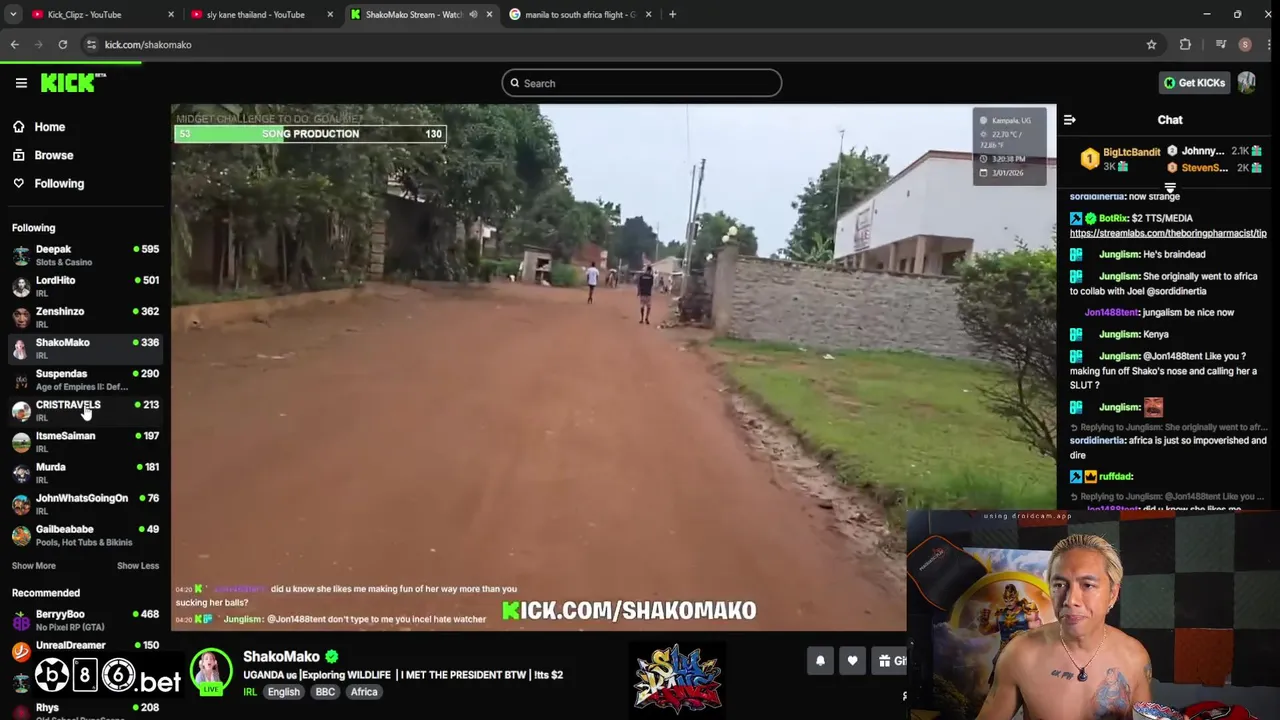This screenshot has width=1280, height=720.
Task: Select the English tag
Action: [x=283, y=692]
